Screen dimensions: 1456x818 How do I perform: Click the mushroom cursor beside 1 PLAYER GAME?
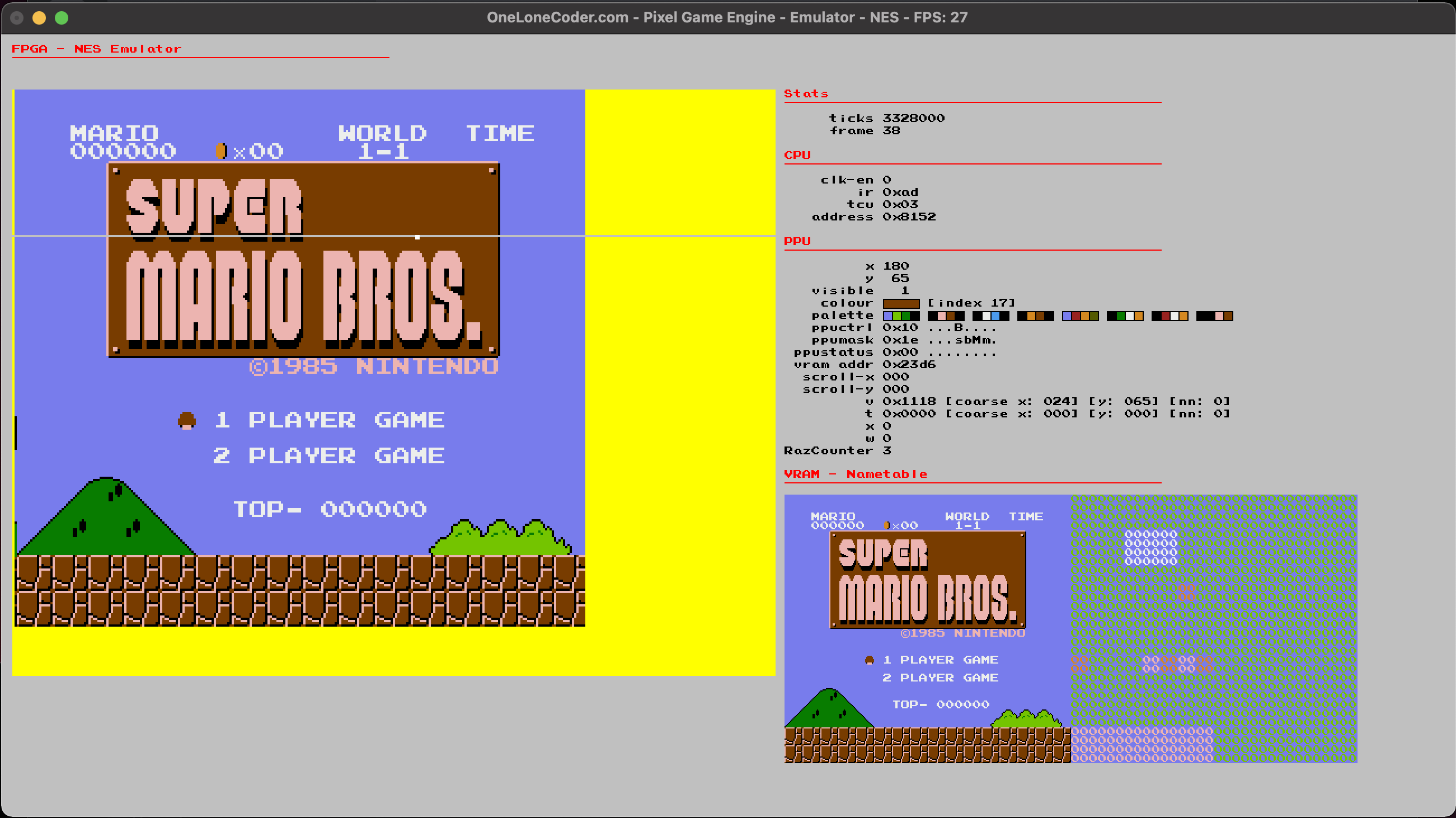click(187, 420)
